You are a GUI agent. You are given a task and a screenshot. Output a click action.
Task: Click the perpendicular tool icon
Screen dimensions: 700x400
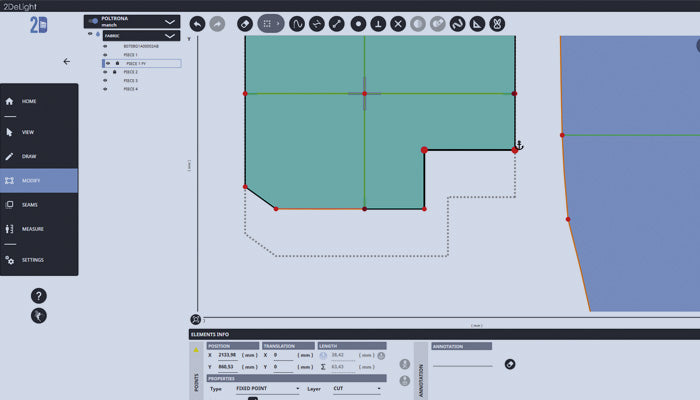click(x=378, y=23)
